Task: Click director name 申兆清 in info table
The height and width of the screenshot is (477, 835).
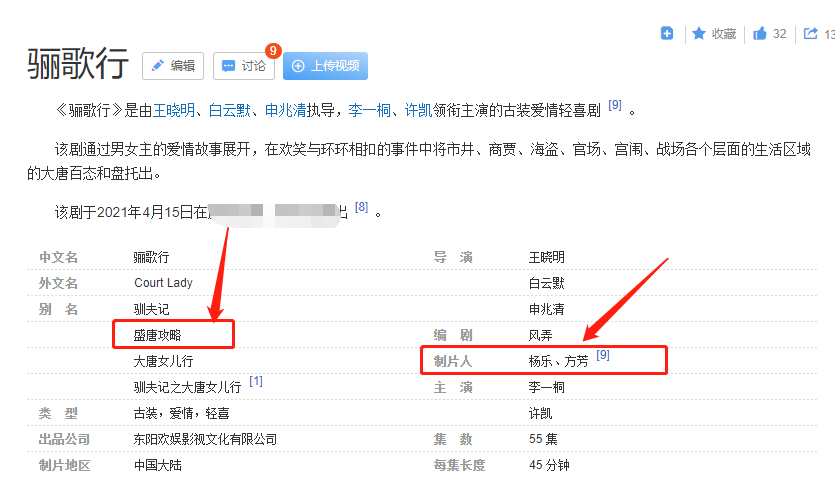Action: tap(547, 309)
